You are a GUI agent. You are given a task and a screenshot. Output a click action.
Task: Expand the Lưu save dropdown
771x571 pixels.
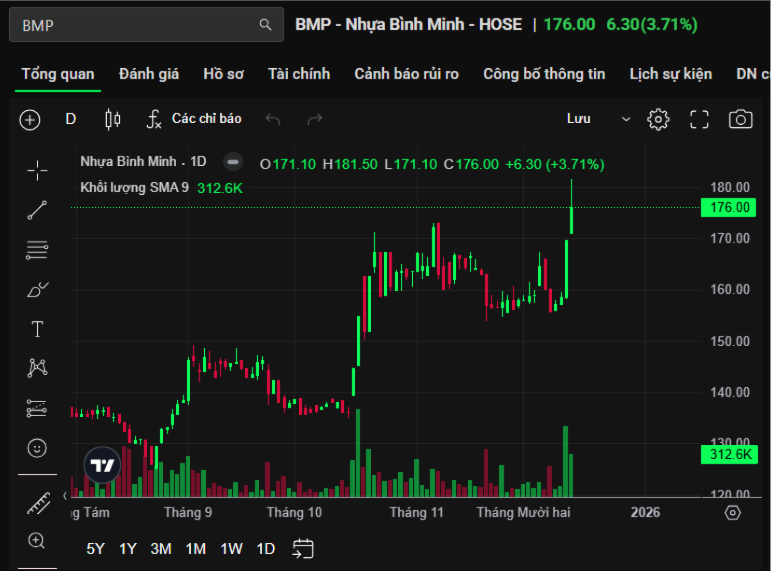click(x=626, y=119)
